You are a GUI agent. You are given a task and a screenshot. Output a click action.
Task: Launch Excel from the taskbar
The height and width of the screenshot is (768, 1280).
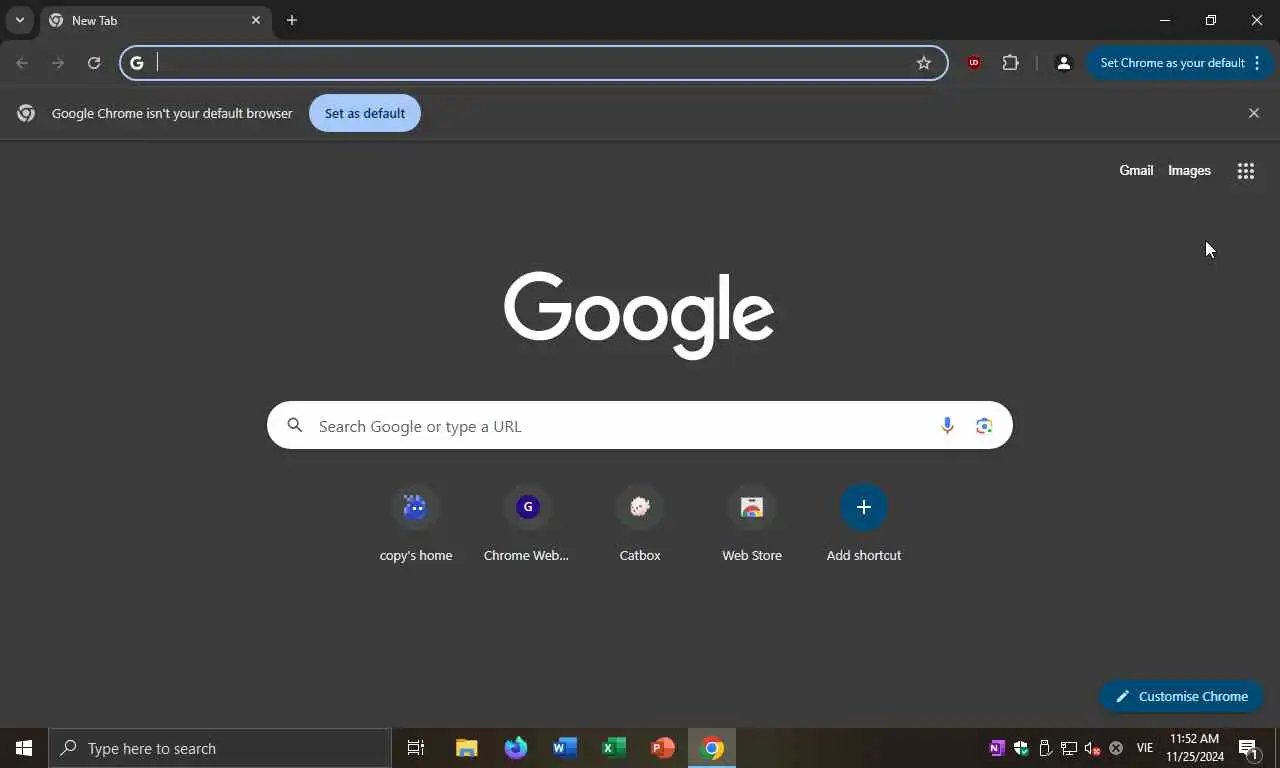(614, 748)
